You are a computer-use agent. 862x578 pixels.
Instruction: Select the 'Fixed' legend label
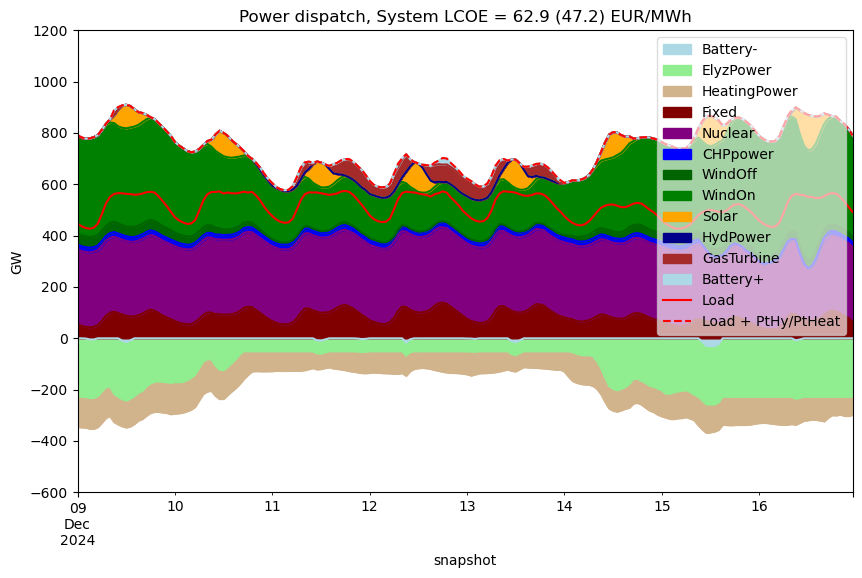(x=719, y=112)
